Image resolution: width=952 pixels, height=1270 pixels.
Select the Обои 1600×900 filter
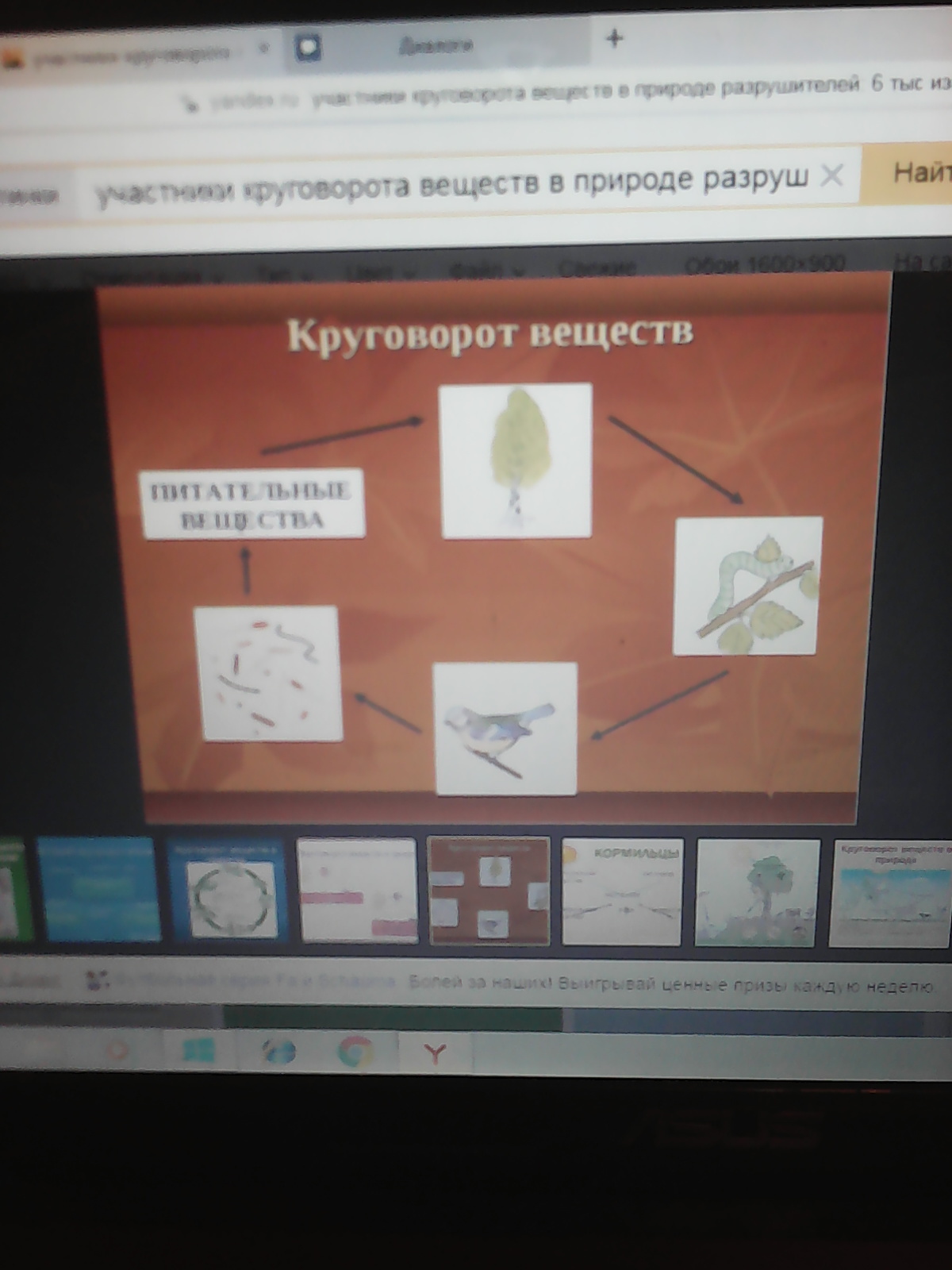pos(765,264)
